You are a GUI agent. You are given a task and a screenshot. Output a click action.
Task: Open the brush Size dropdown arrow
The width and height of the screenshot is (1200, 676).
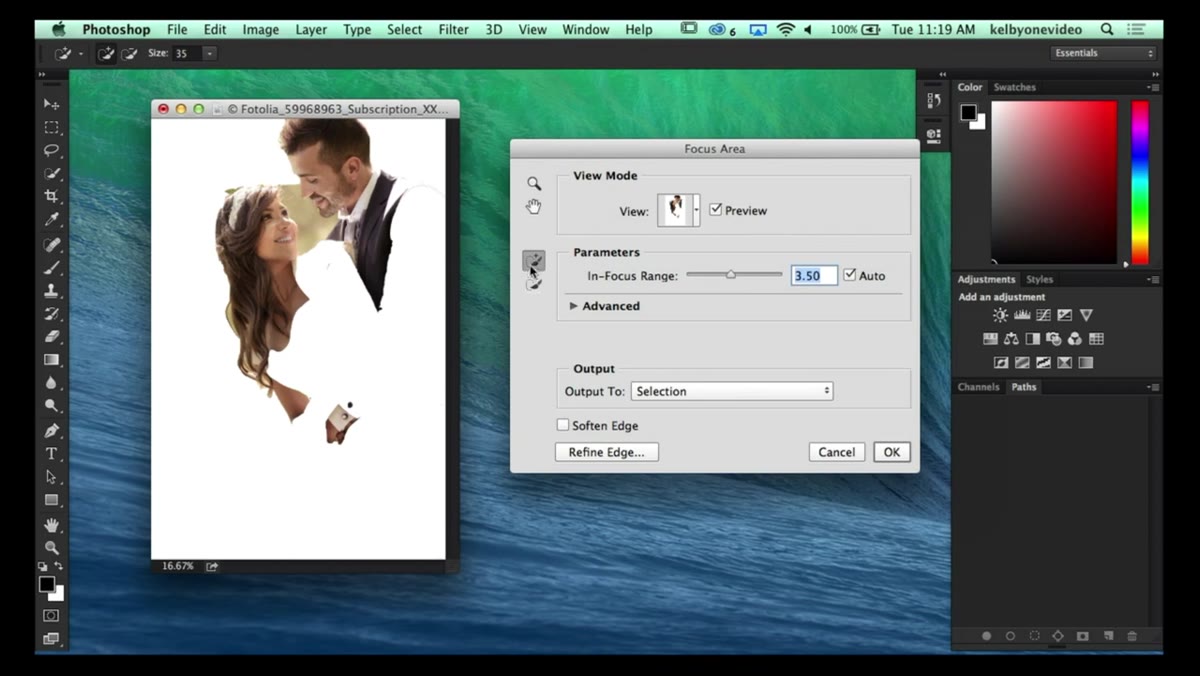point(210,53)
